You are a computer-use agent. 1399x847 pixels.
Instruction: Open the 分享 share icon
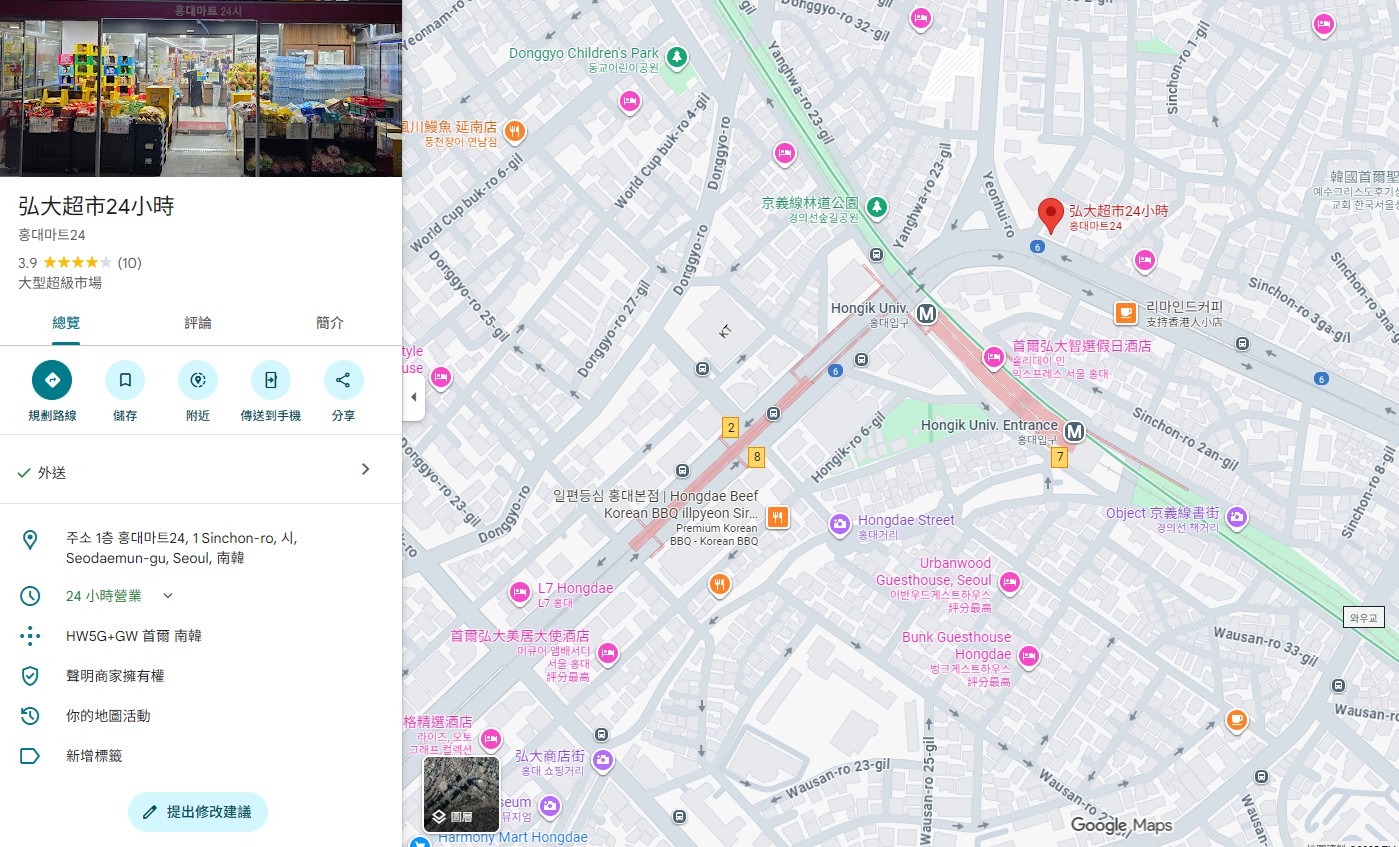pos(343,380)
